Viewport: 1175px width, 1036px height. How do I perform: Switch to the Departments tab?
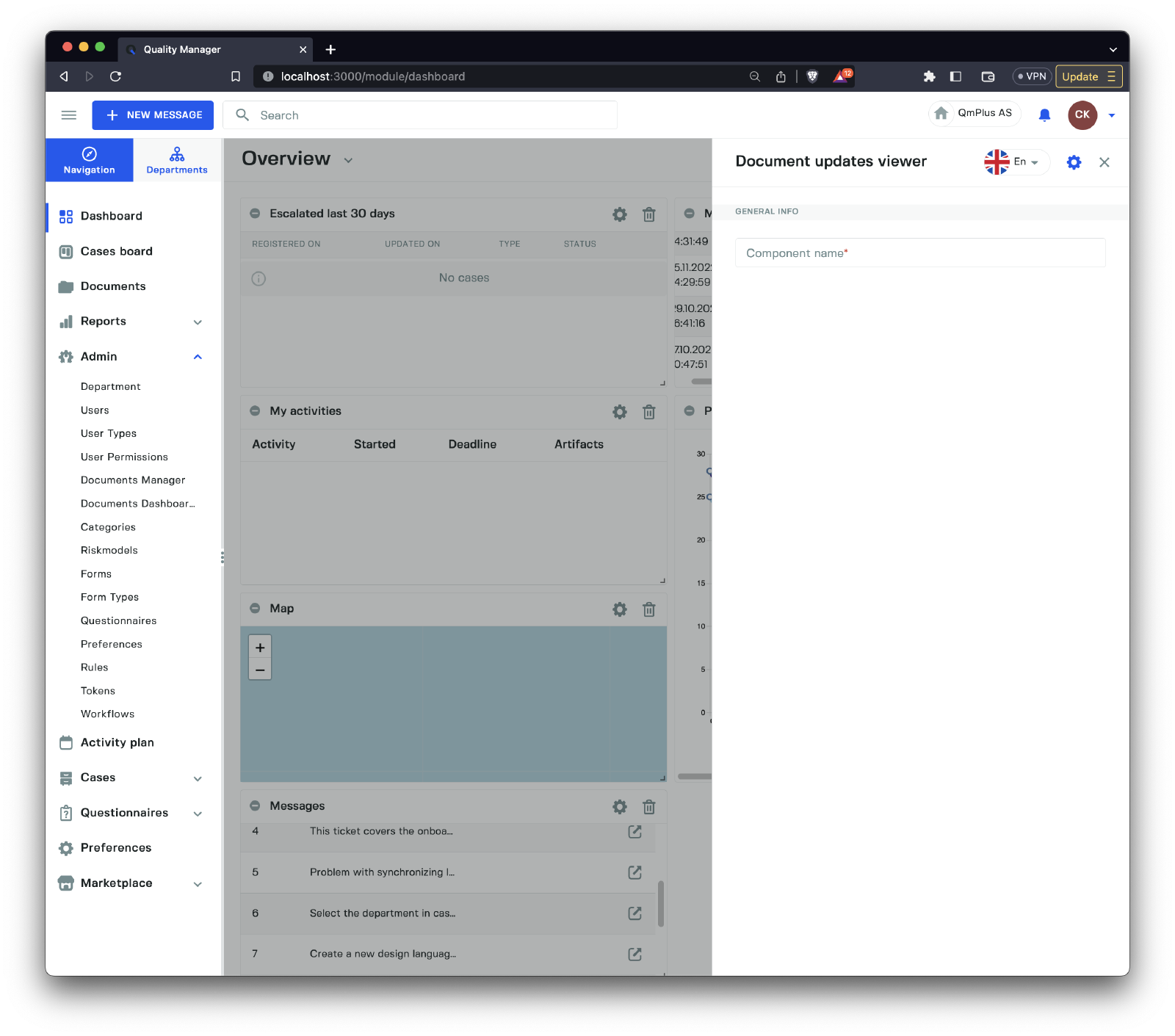click(177, 160)
